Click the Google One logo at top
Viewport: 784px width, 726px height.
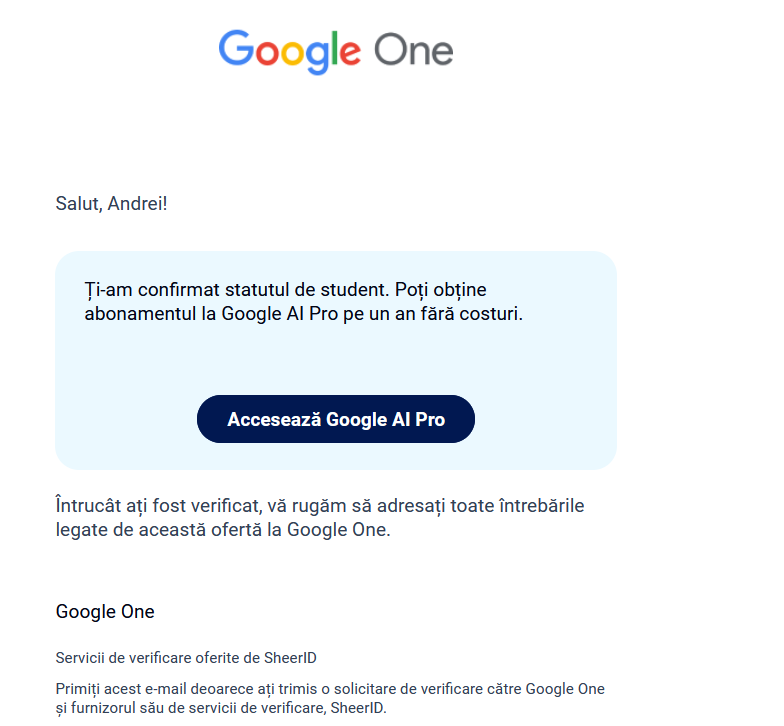(336, 52)
